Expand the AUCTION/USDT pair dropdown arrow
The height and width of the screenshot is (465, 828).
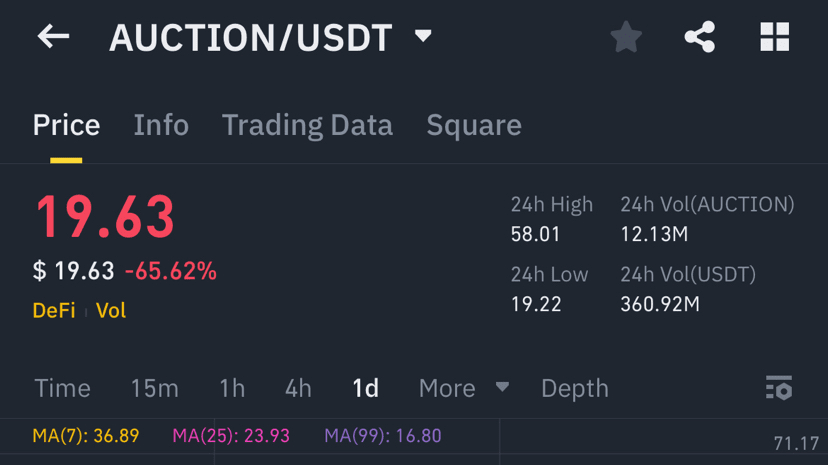pyautogui.click(x=423, y=37)
